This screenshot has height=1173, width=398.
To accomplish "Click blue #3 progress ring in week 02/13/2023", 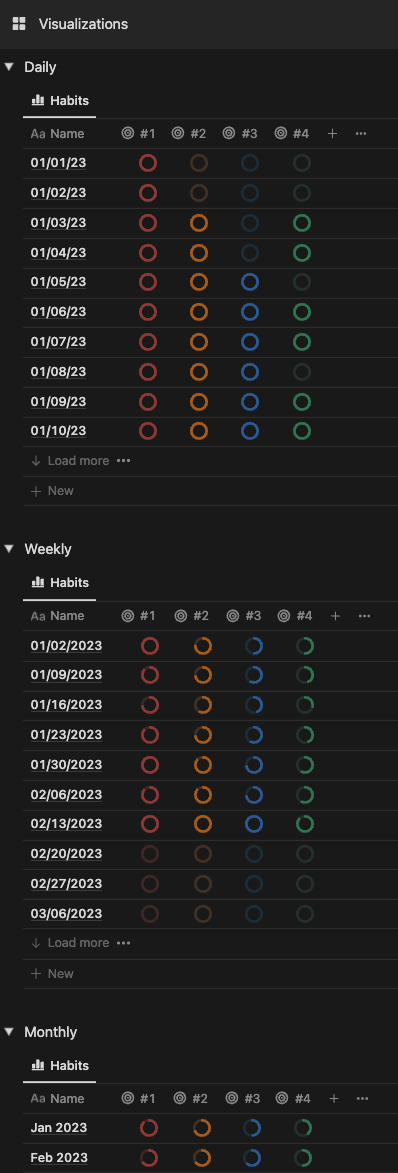I will (254, 824).
